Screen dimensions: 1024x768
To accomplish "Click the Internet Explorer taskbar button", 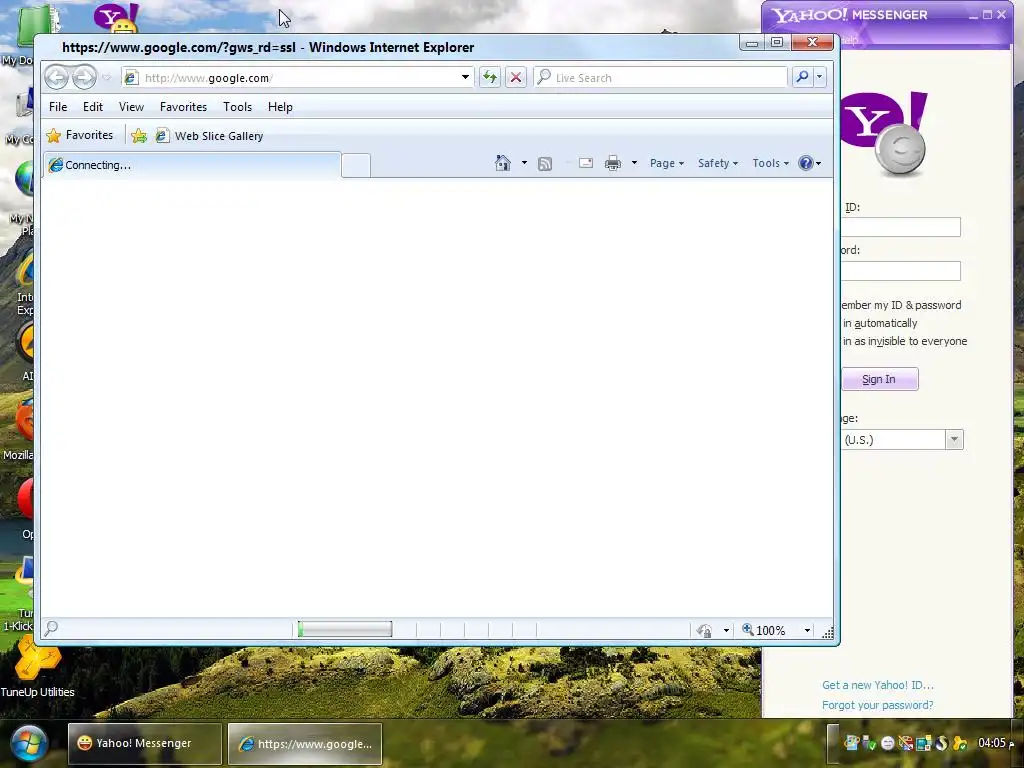I will [x=305, y=744].
